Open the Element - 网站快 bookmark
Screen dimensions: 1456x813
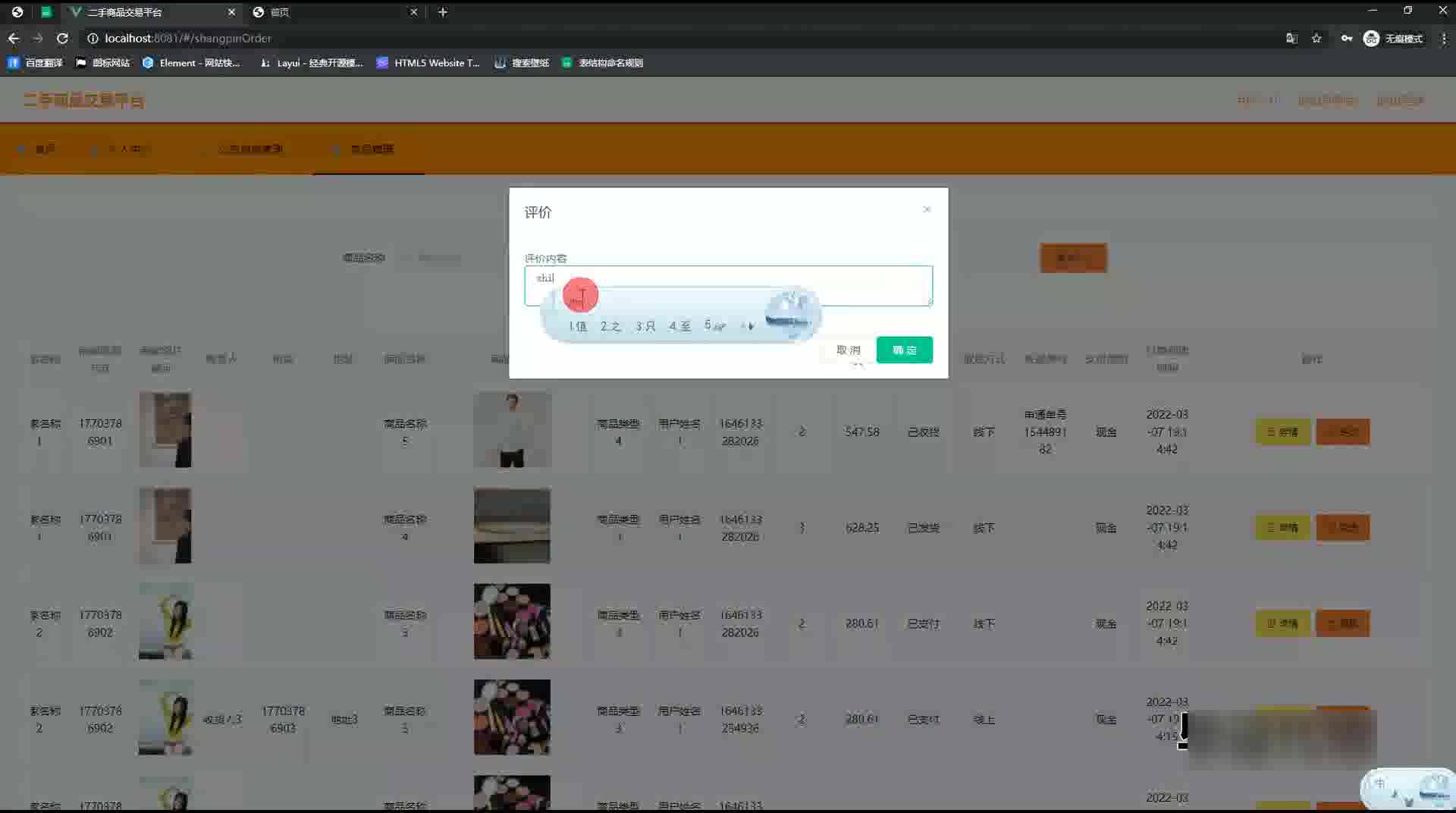coord(191,63)
